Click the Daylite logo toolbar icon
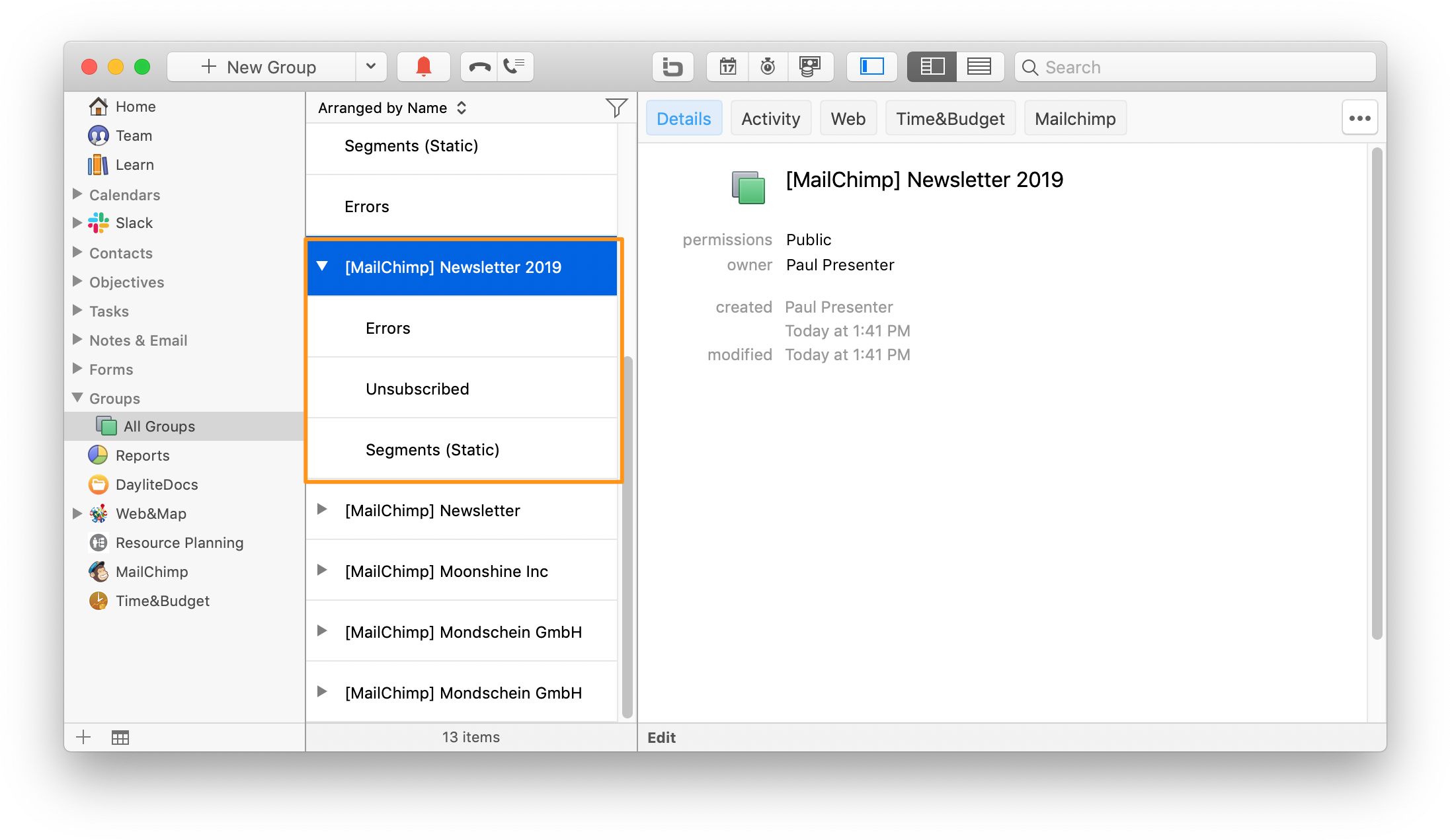The image size is (1450, 840). tap(672, 67)
